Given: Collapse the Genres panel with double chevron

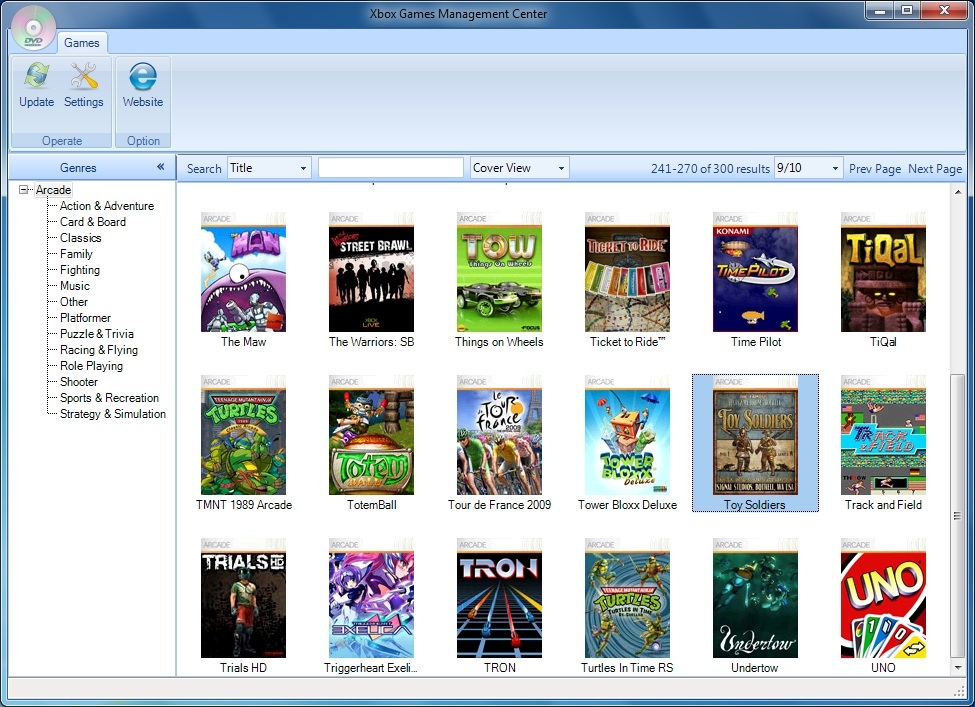Looking at the screenshot, I should (160, 167).
